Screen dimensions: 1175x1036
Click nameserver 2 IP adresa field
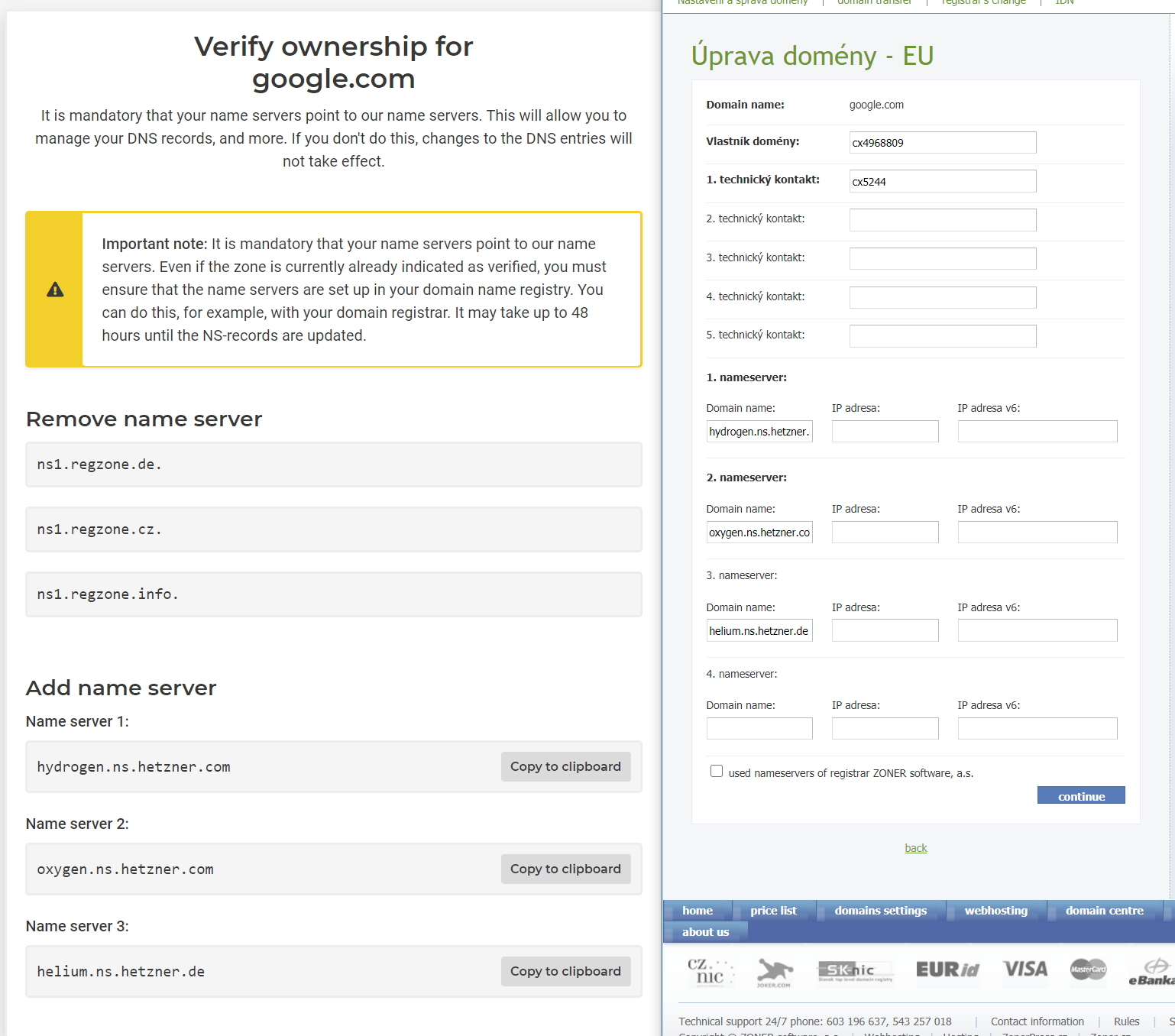[x=885, y=532]
